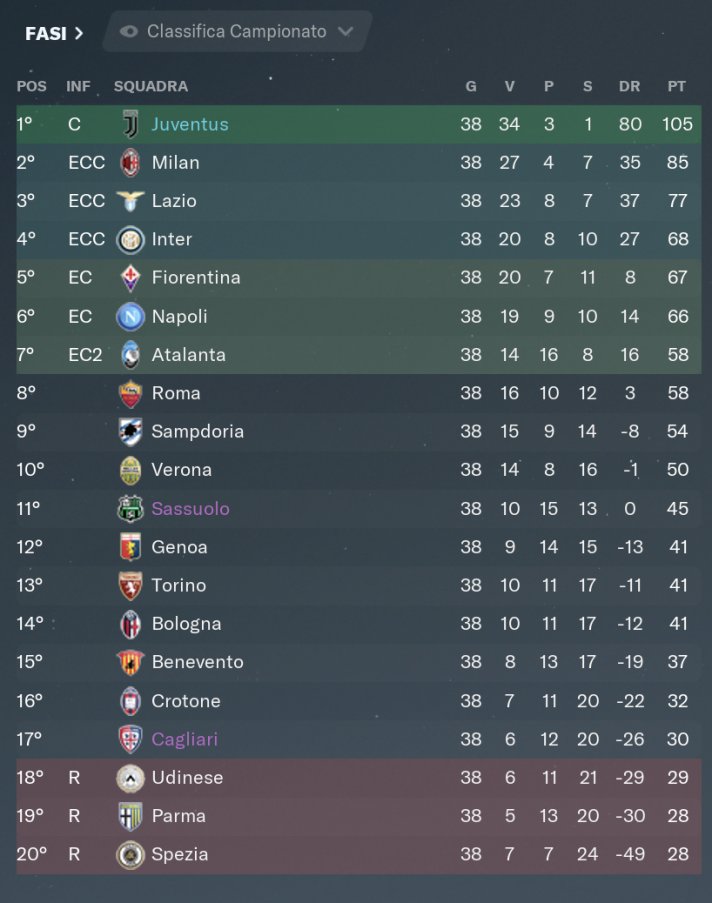Select the Udinese relegation row
The image size is (712, 903).
pyautogui.click(x=359, y=777)
